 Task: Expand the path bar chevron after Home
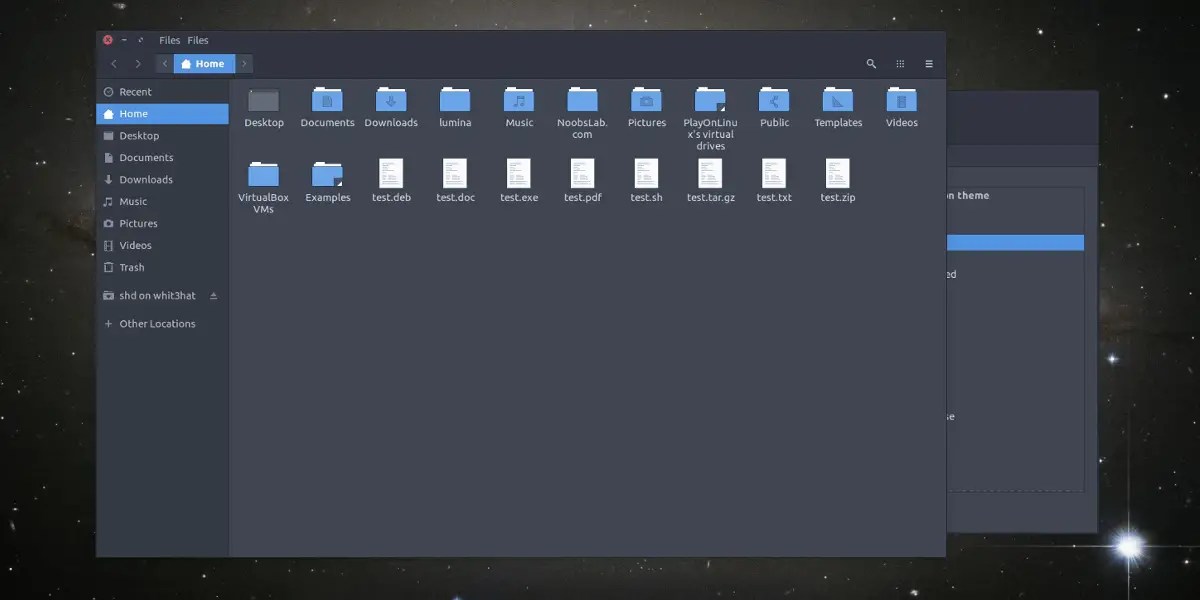point(243,63)
